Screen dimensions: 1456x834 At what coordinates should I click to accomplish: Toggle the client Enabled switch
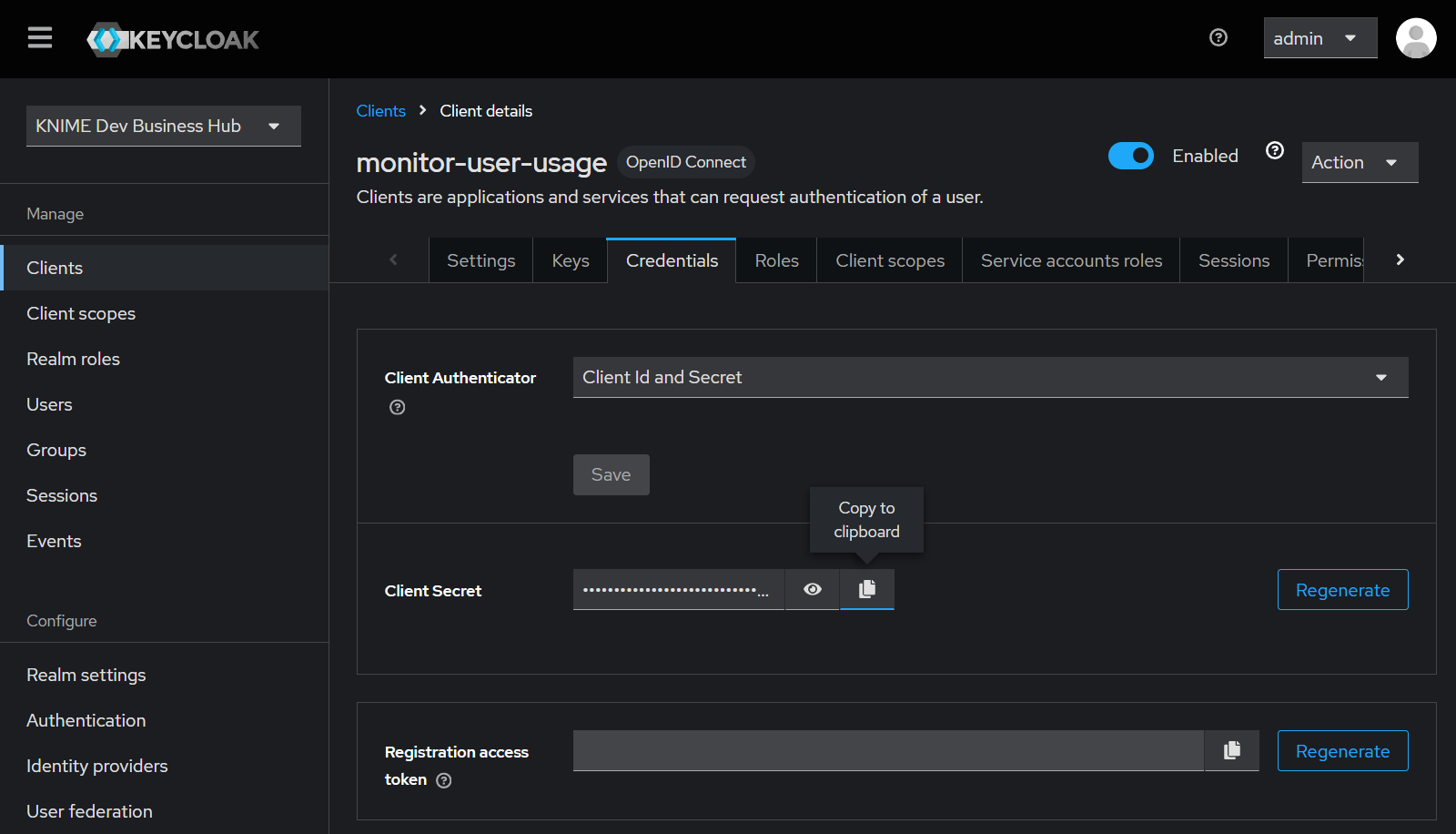pyautogui.click(x=1131, y=156)
